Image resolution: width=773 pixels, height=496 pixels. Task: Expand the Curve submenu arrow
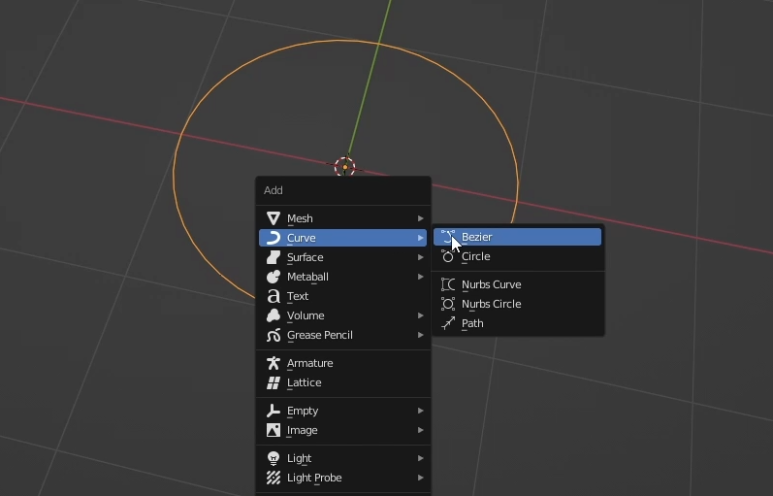point(421,238)
